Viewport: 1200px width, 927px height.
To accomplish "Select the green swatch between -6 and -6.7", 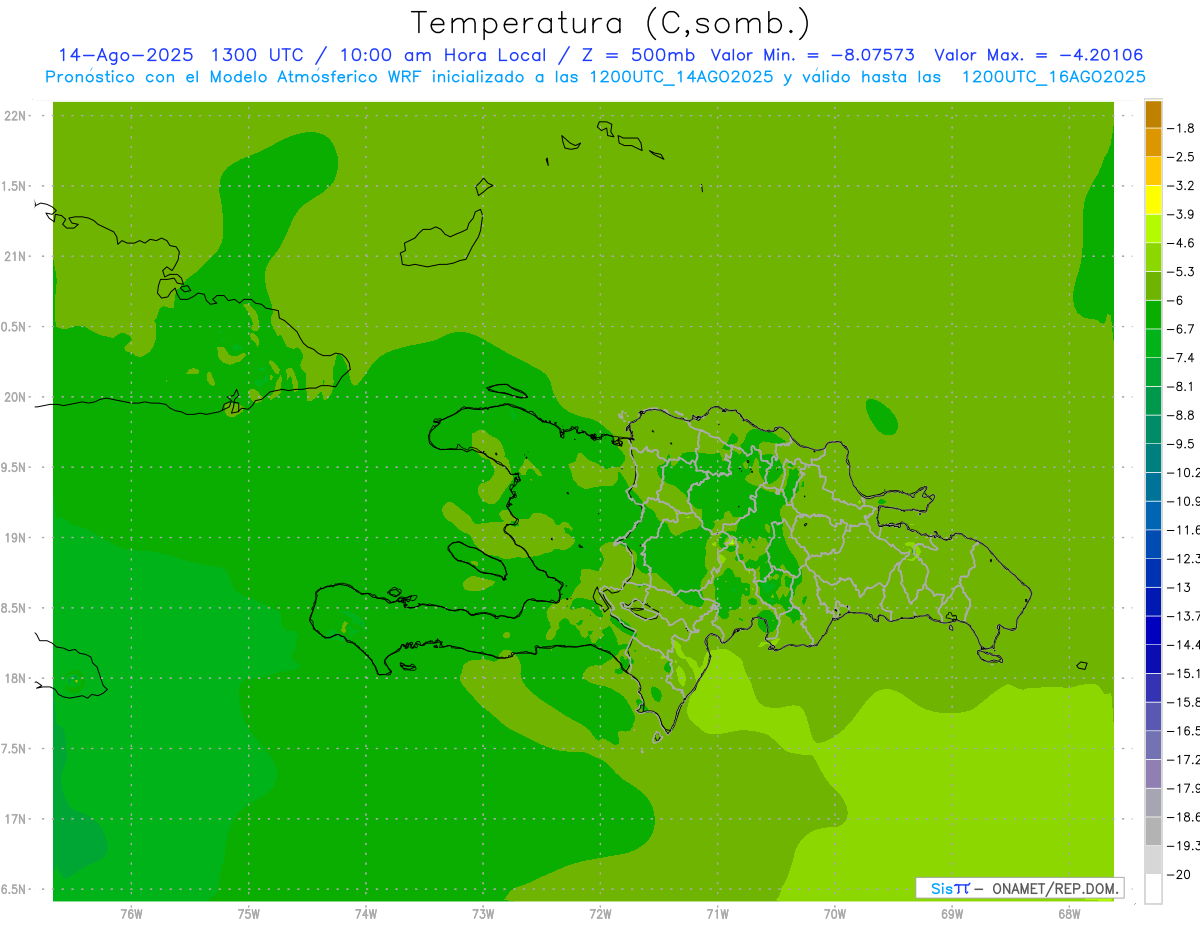I will coord(1153,315).
